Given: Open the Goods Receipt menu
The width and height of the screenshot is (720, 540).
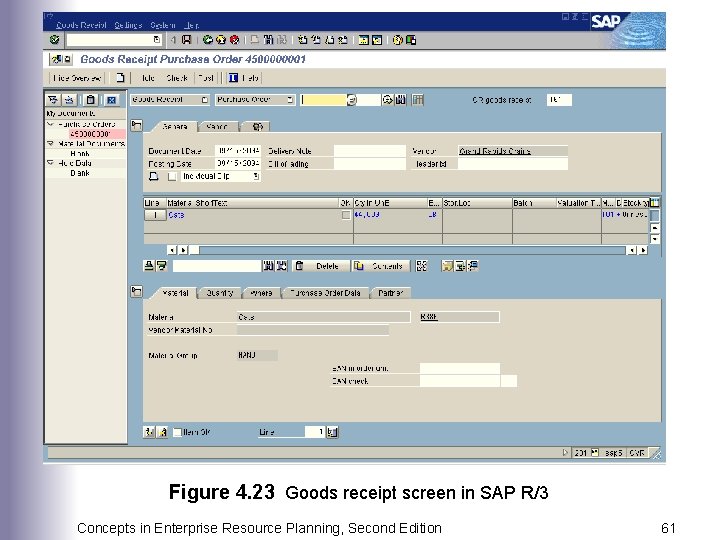Looking at the screenshot, I should pyautogui.click(x=81, y=25).
